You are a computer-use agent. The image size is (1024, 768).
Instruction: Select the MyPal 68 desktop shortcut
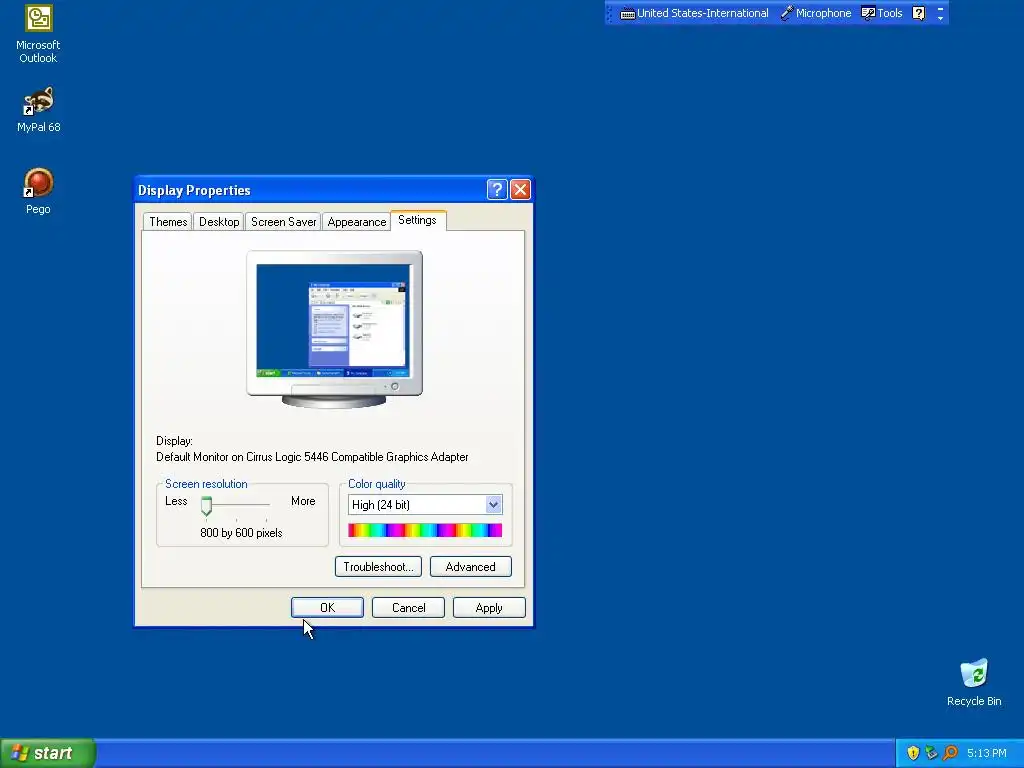(x=38, y=110)
